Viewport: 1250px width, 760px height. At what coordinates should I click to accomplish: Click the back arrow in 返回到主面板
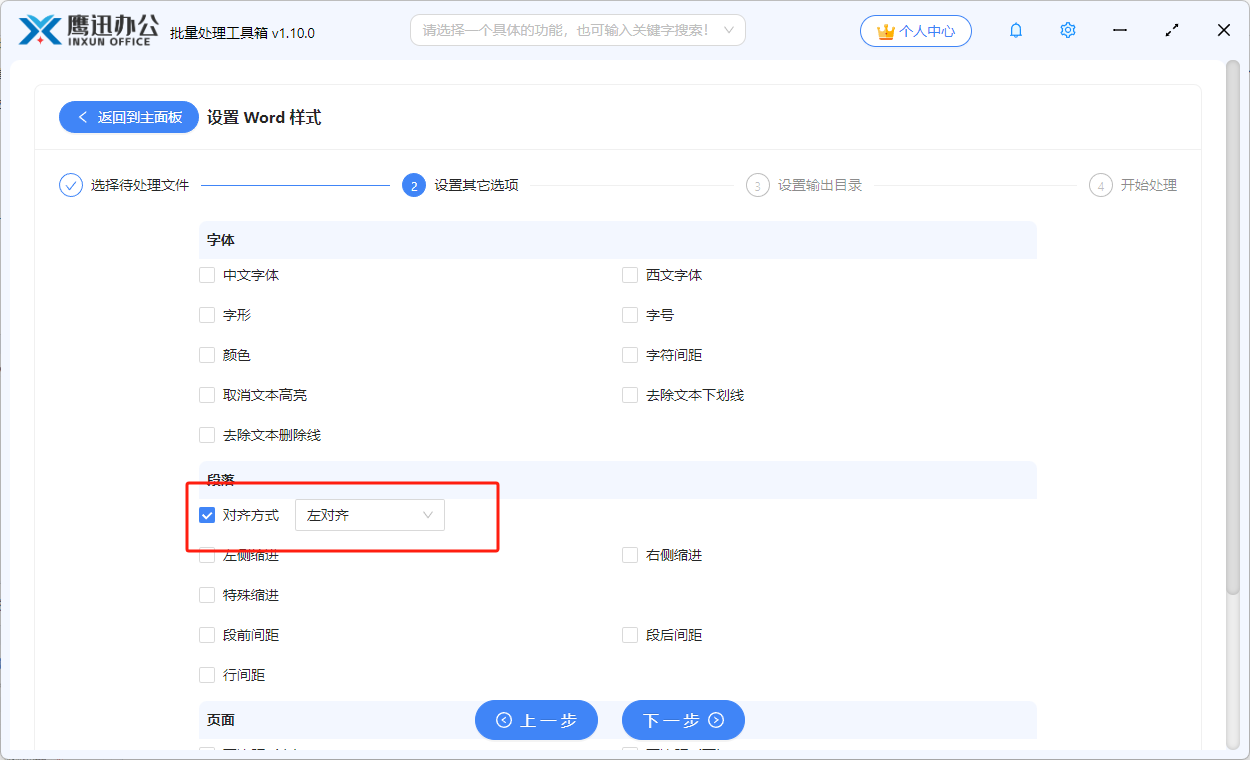[x=83, y=117]
